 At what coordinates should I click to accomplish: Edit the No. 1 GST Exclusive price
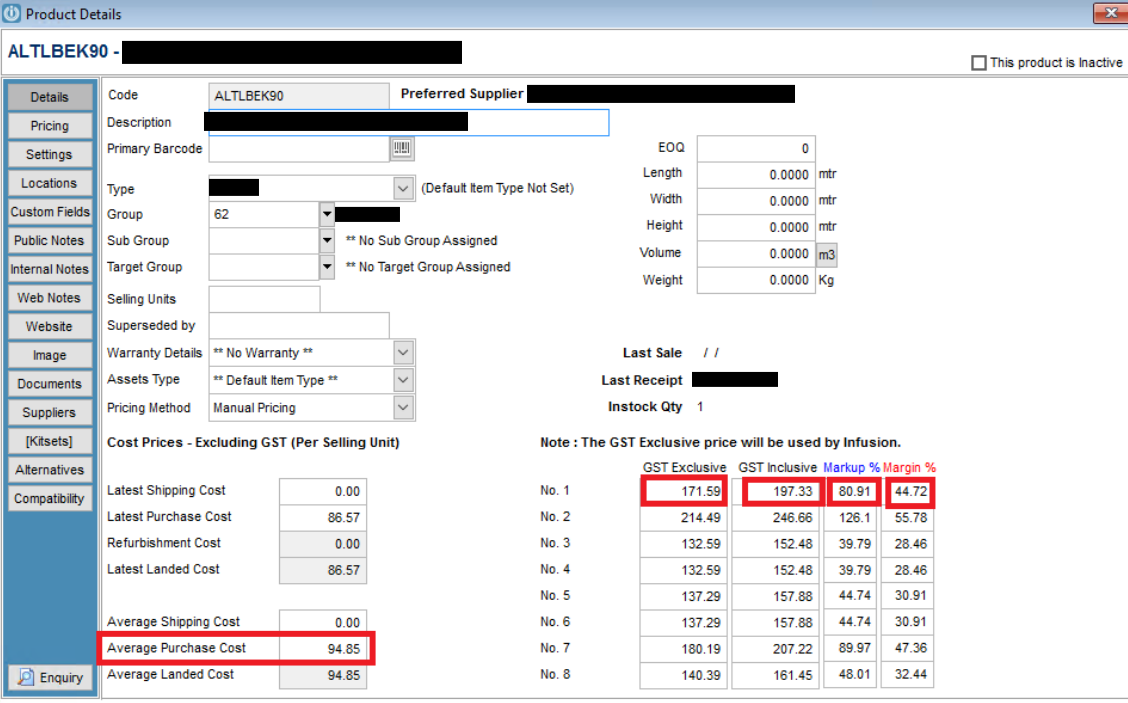pyautogui.click(x=685, y=491)
